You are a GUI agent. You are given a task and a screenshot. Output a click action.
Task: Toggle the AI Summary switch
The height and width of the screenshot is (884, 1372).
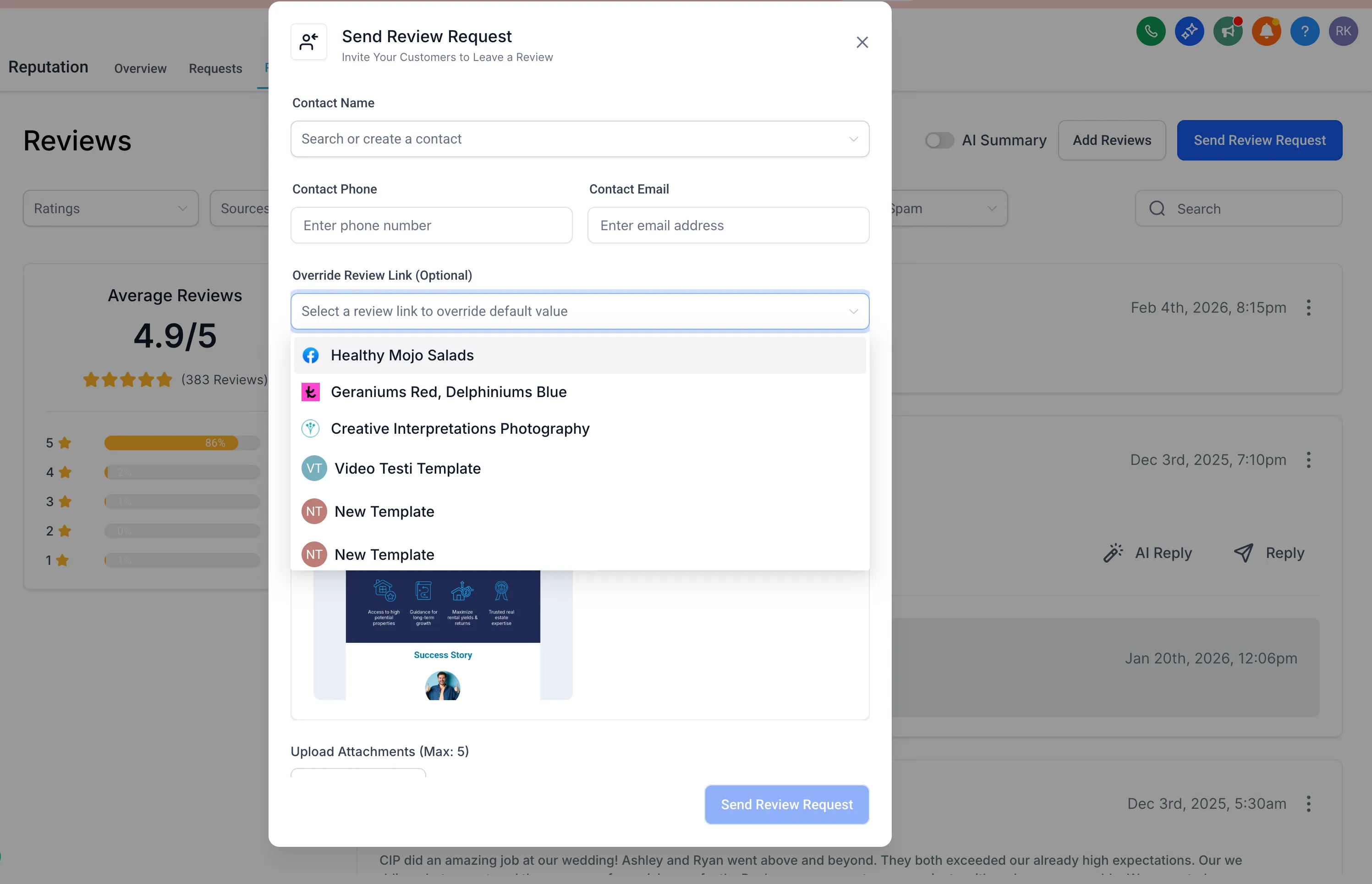click(939, 141)
